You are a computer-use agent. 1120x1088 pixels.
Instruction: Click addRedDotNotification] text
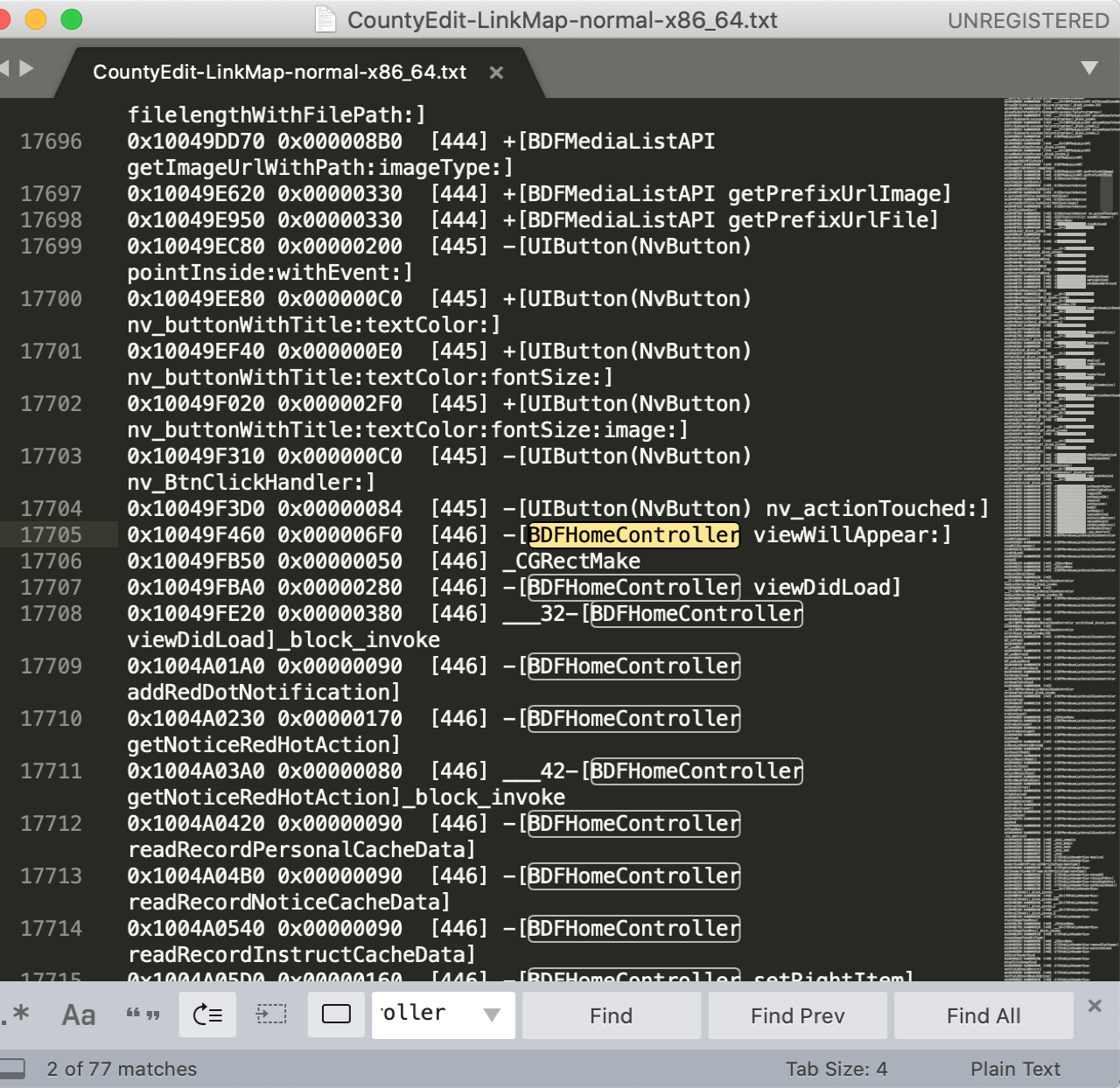point(264,693)
